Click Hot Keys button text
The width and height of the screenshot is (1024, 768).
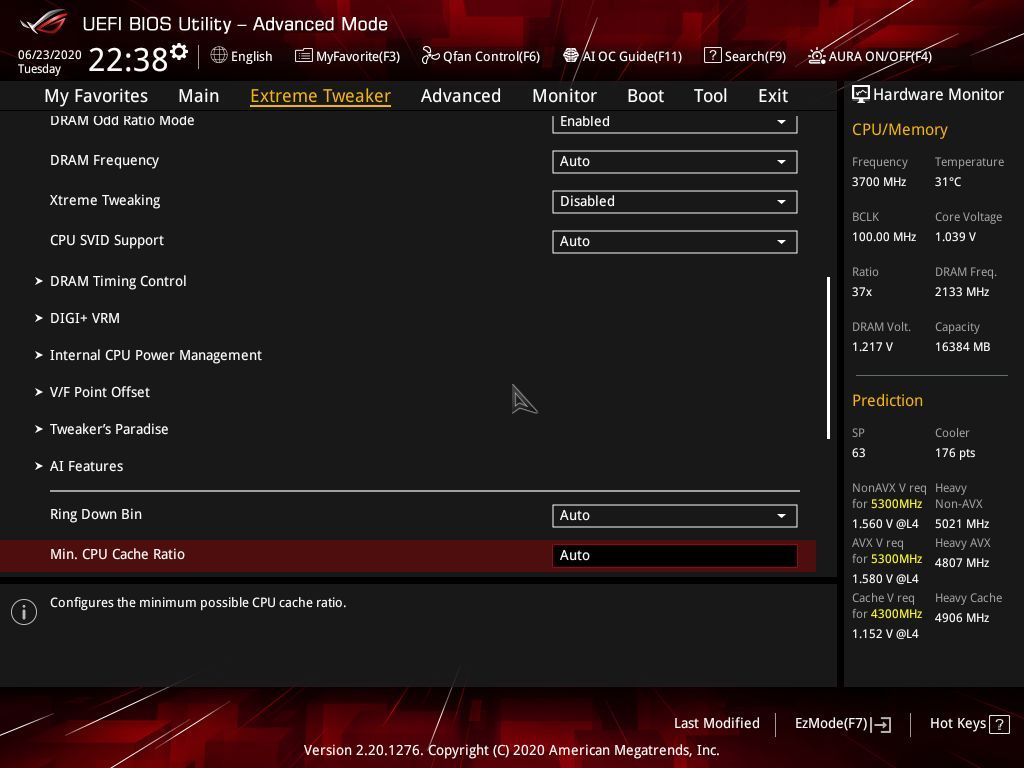pos(957,724)
